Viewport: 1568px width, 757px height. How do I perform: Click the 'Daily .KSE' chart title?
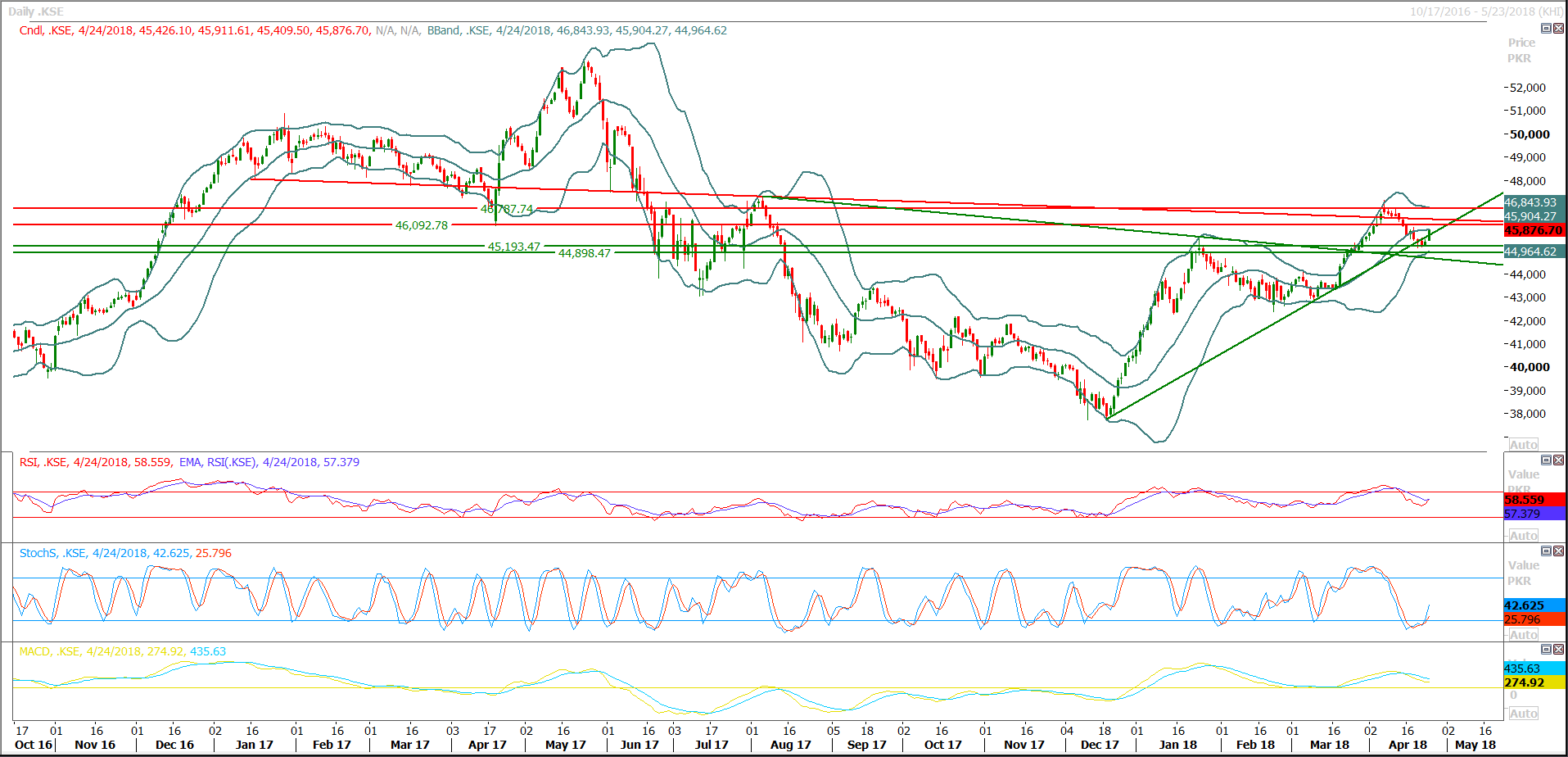pos(36,11)
